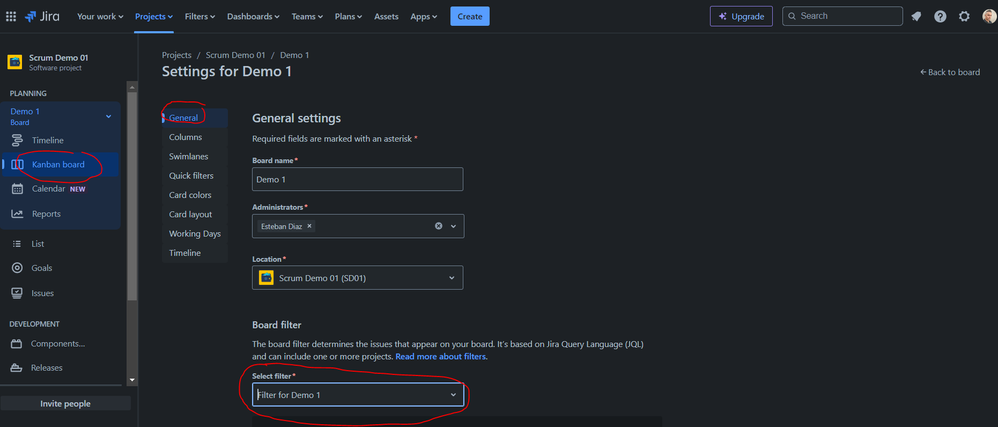Image resolution: width=998 pixels, height=427 pixels.
Task: Select the Swimlanes settings tab
Action: point(195,157)
